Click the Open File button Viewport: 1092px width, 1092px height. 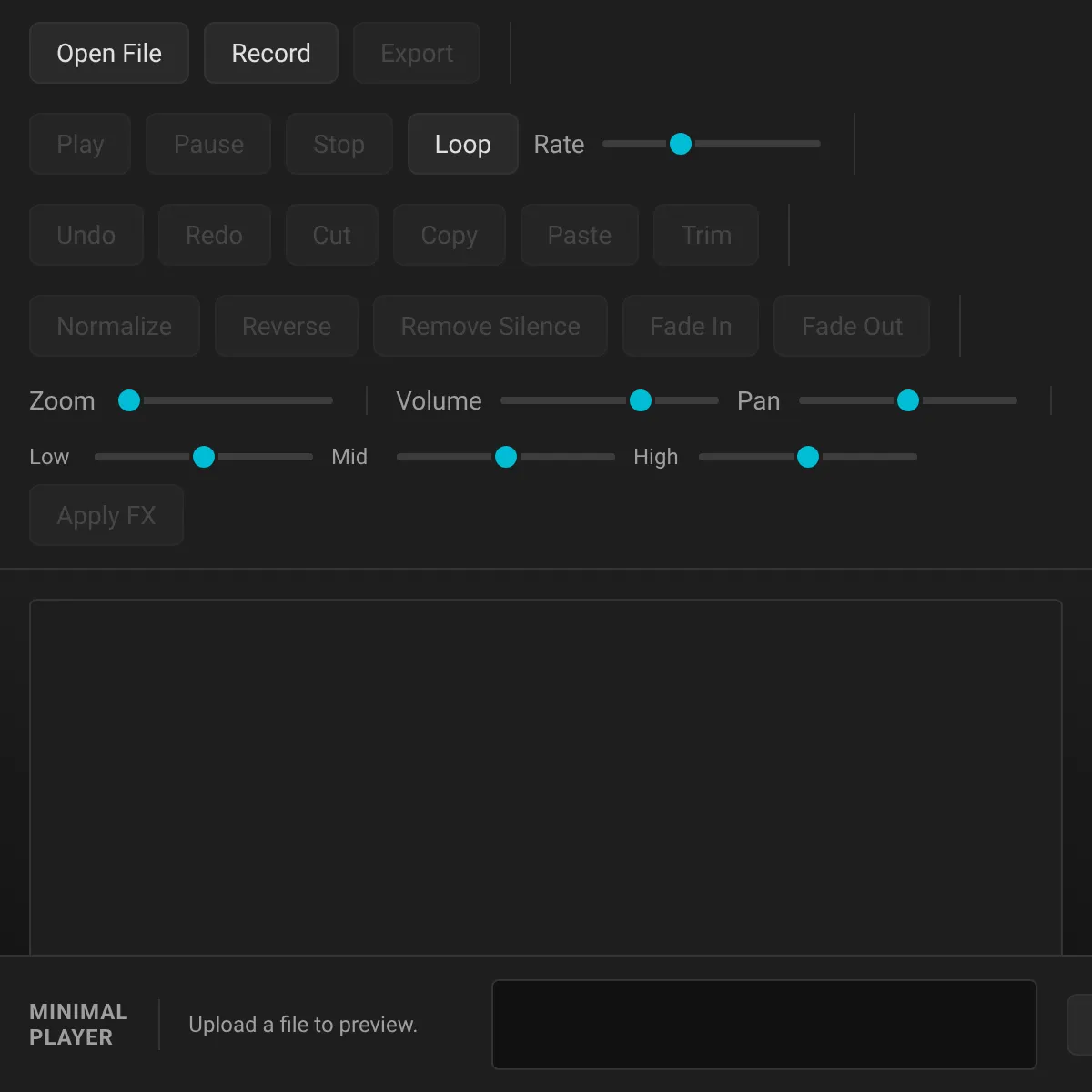tap(109, 53)
